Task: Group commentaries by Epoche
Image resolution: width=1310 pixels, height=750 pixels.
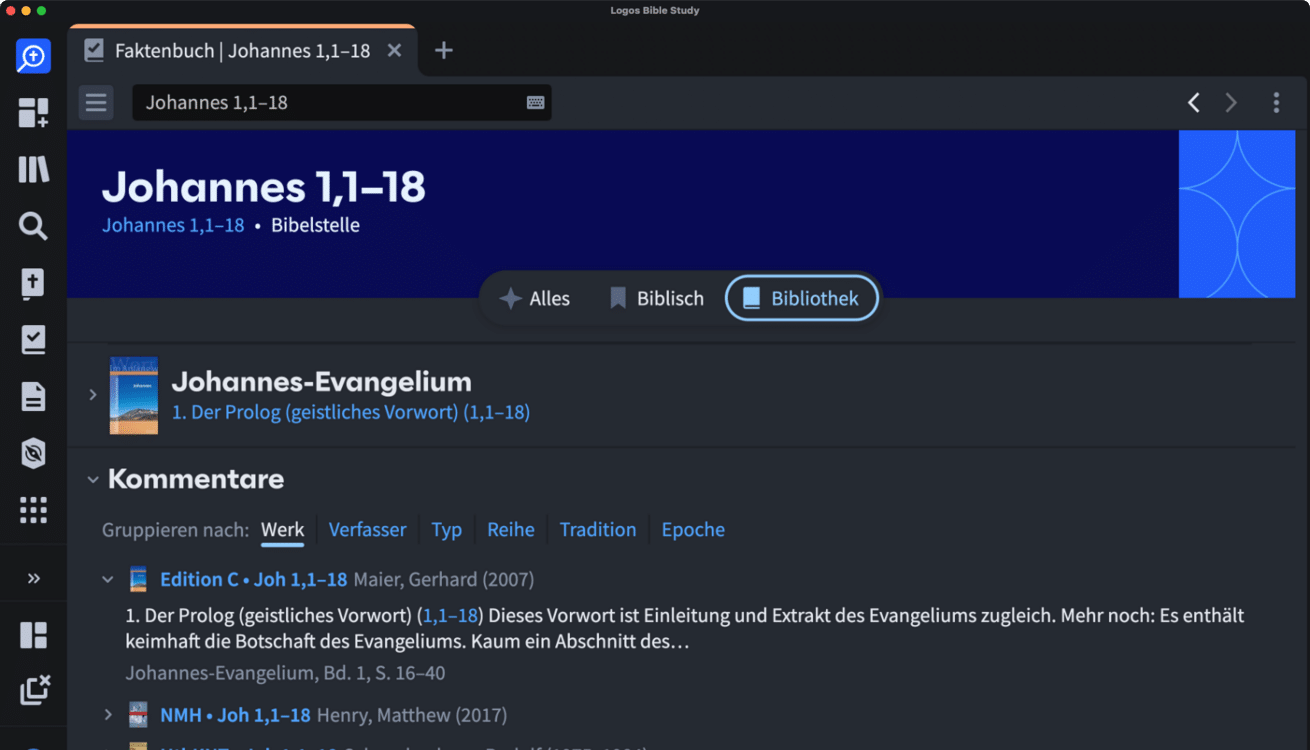Action: [x=693, y=530]
